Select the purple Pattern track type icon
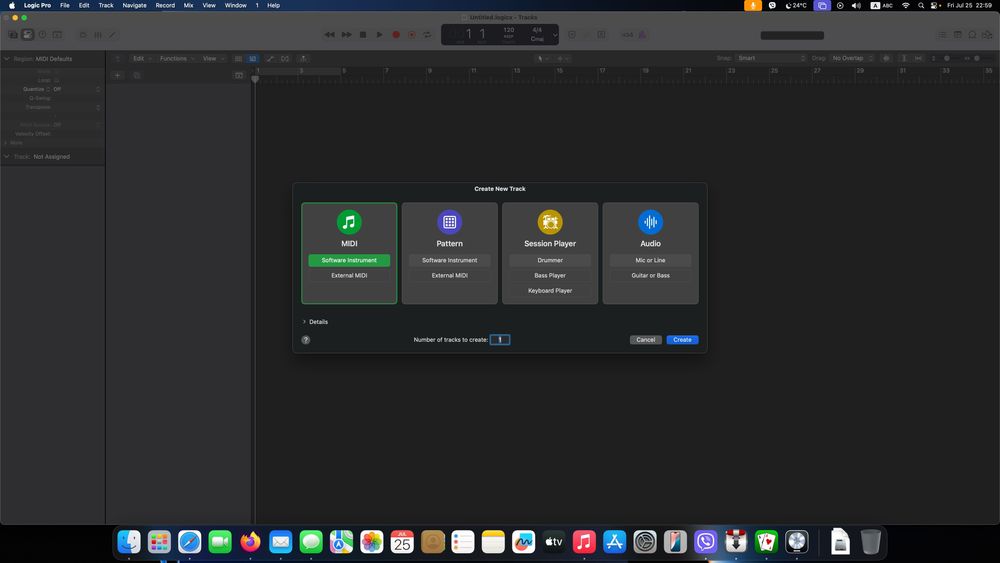Screen dimensions: 1000x563 (x=450, y=222)
